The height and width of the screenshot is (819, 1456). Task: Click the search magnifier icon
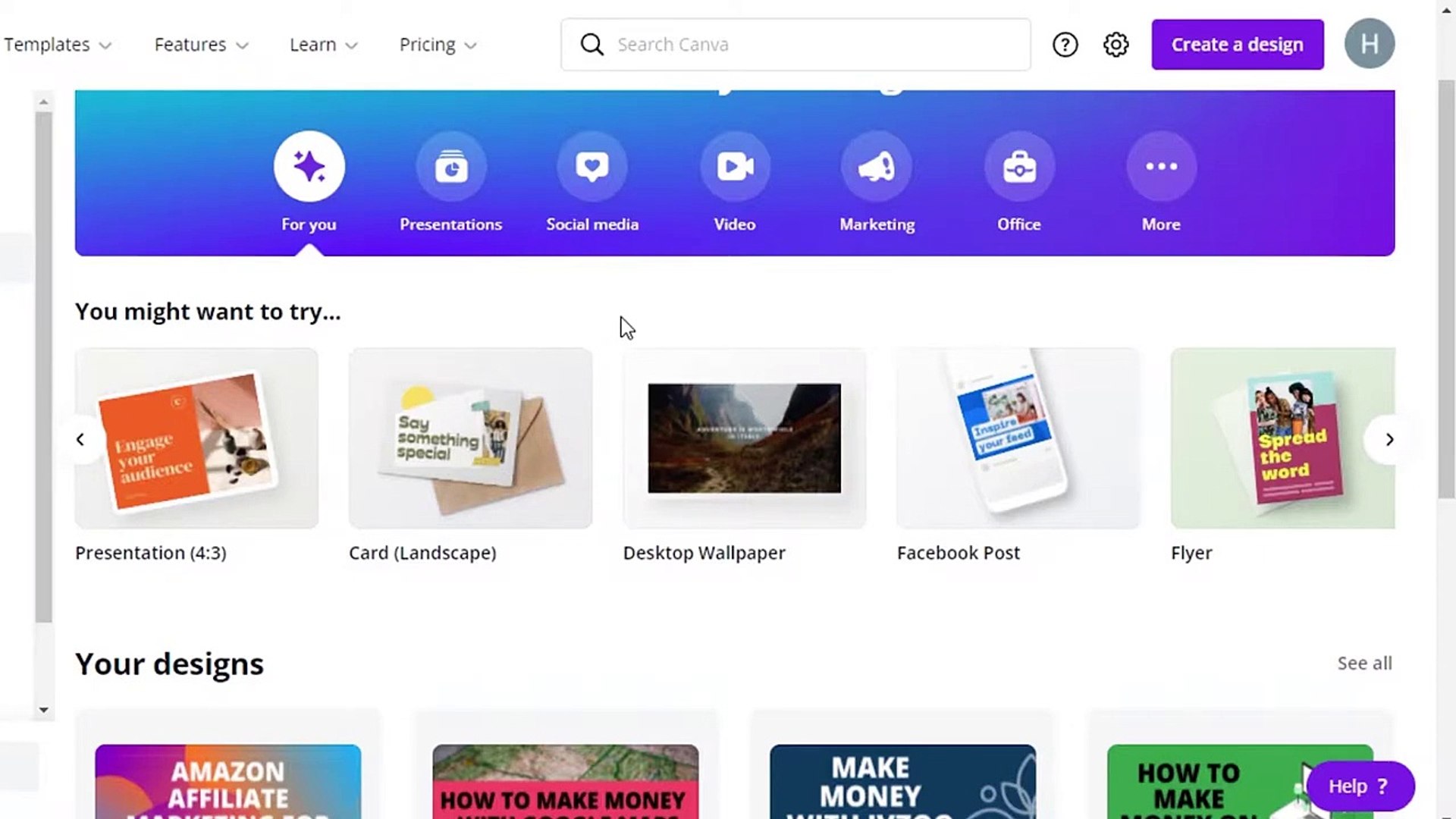591,44
